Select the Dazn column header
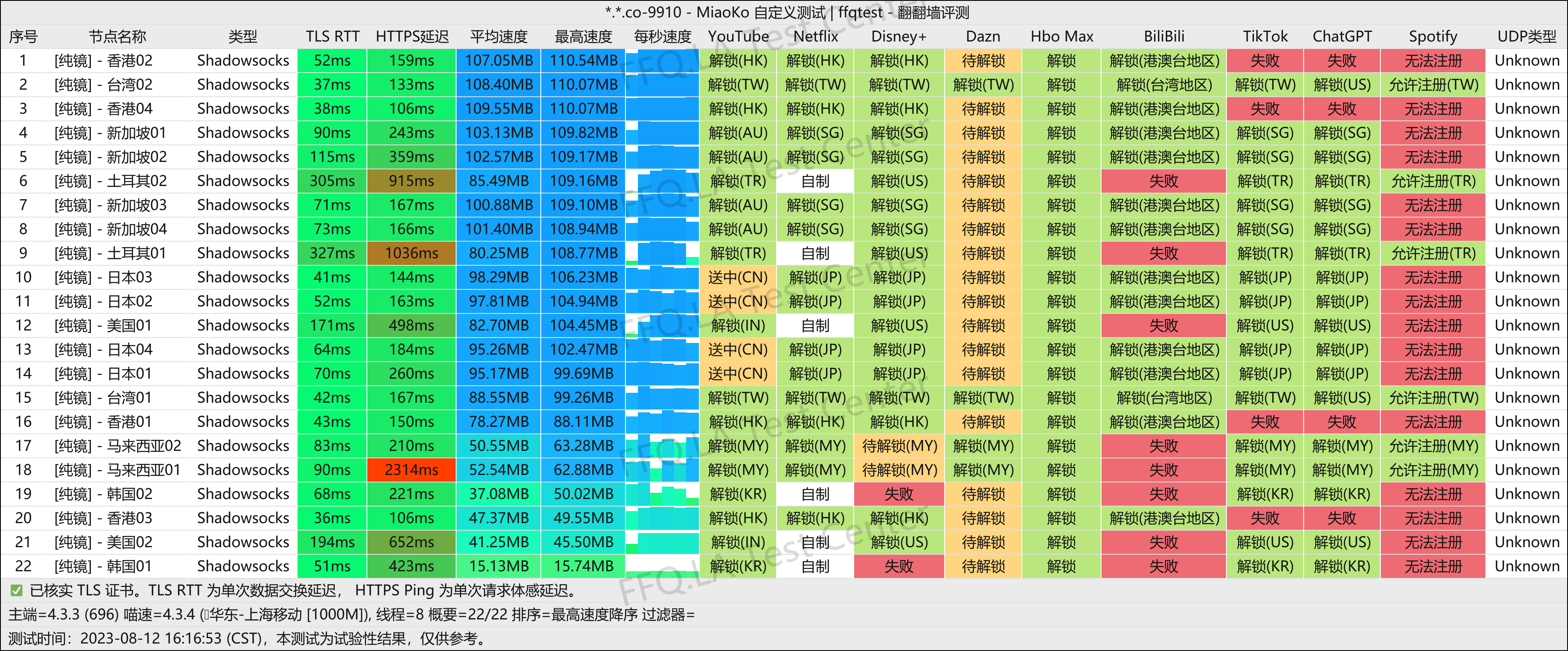The image size is (1568, 651). tap(983, 37)
